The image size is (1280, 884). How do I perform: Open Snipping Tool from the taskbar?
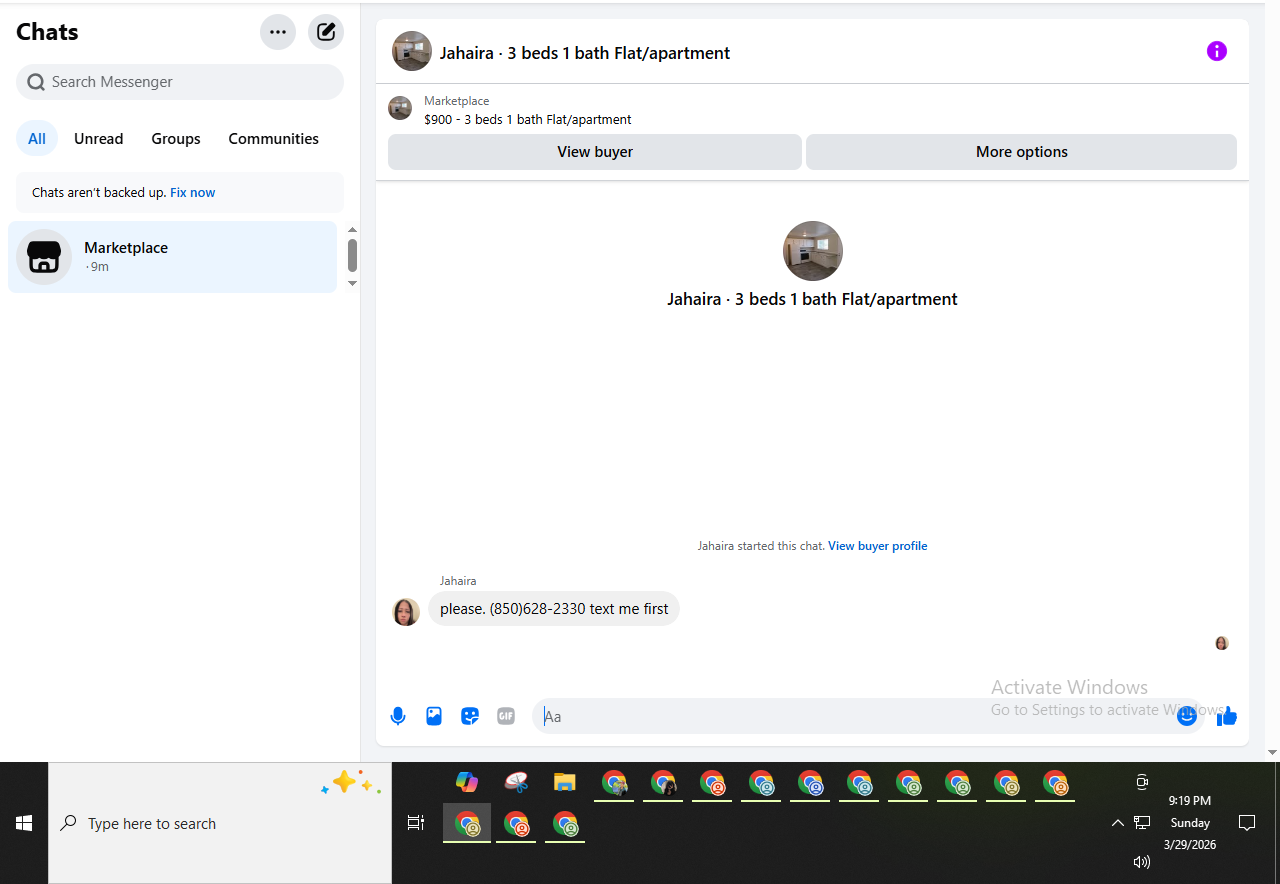click(x=516, y=782)
